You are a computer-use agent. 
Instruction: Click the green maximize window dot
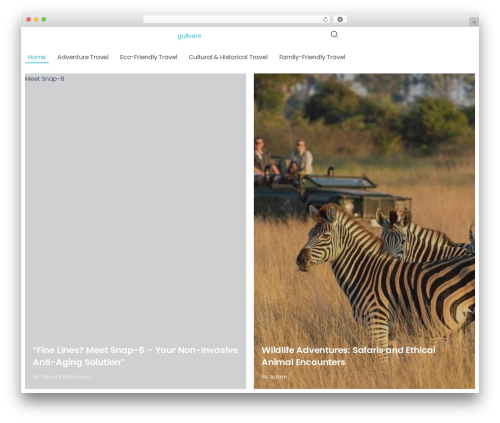coord(44,20)
